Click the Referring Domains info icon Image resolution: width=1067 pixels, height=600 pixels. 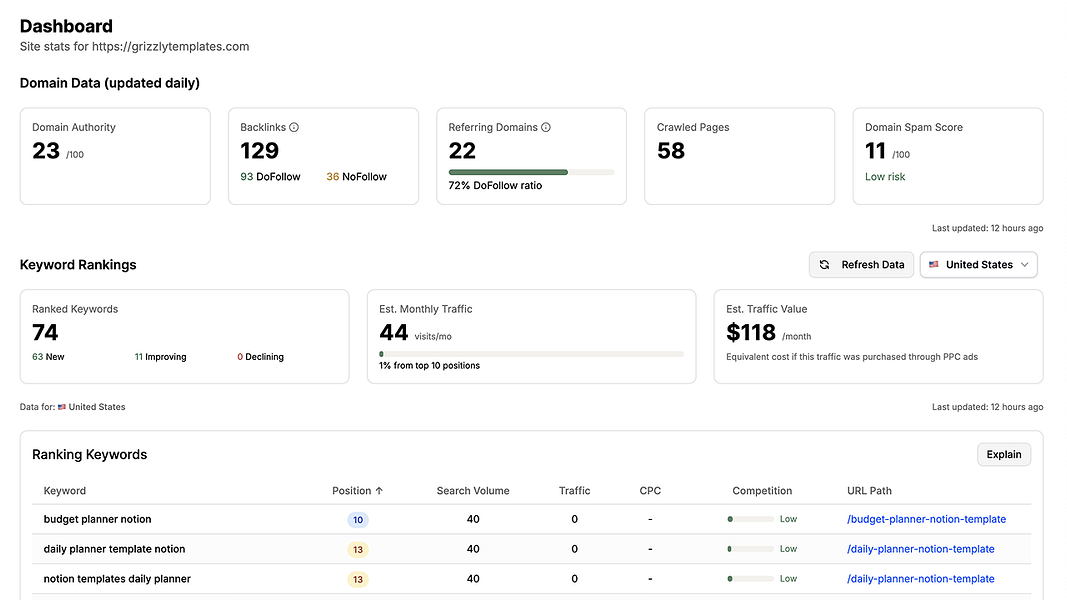click(x=546, y=128)
